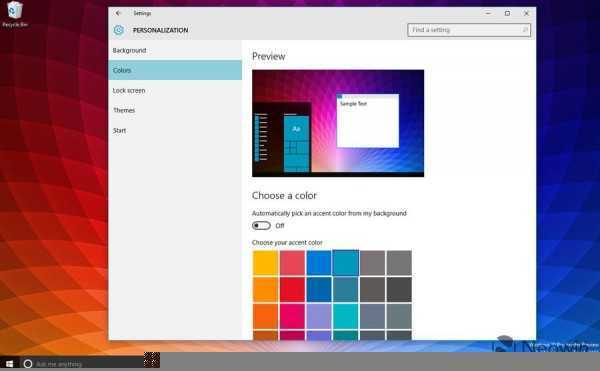Image resolution: width=600 pixels, height=371 pixels.
Task: Toggle automatic accent color from background
Action: pos(261,226)
